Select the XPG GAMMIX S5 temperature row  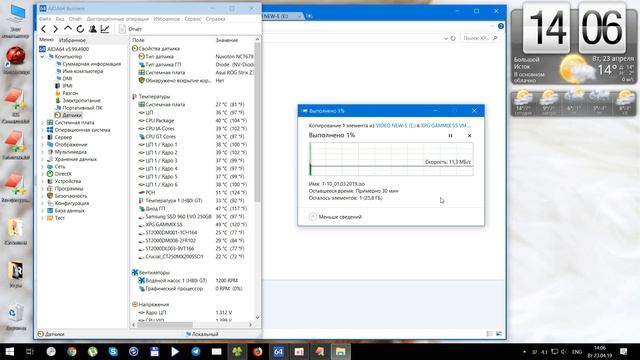(x=192, y=224)
